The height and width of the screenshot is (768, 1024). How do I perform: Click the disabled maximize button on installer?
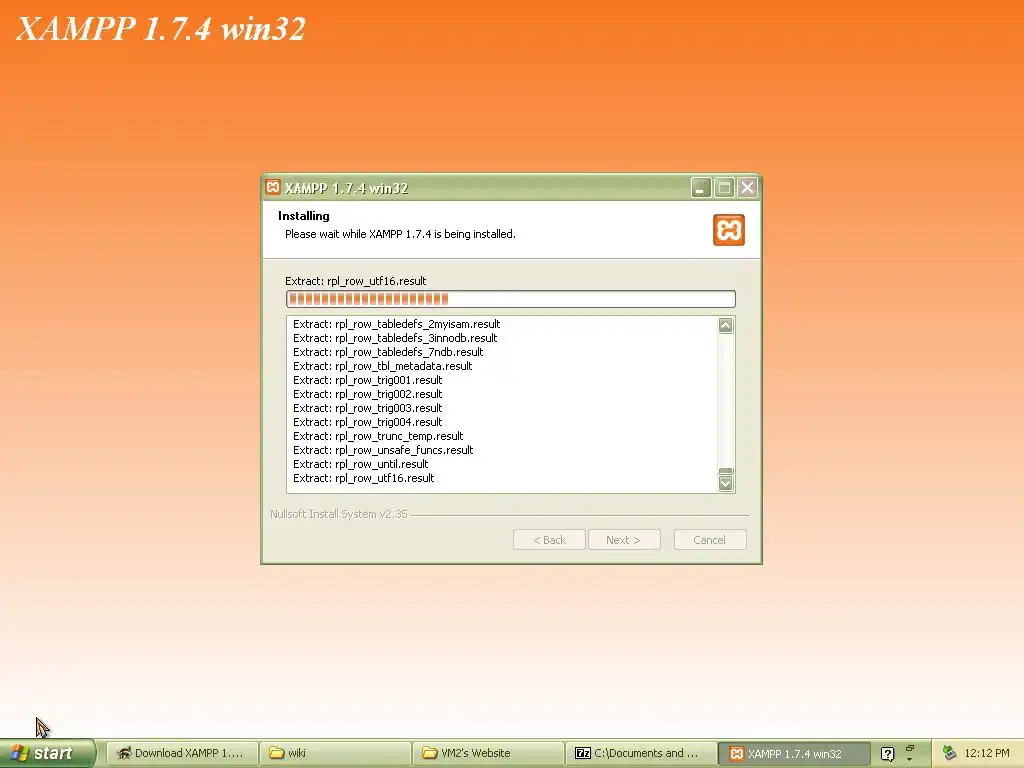click(x=724, y=188)
